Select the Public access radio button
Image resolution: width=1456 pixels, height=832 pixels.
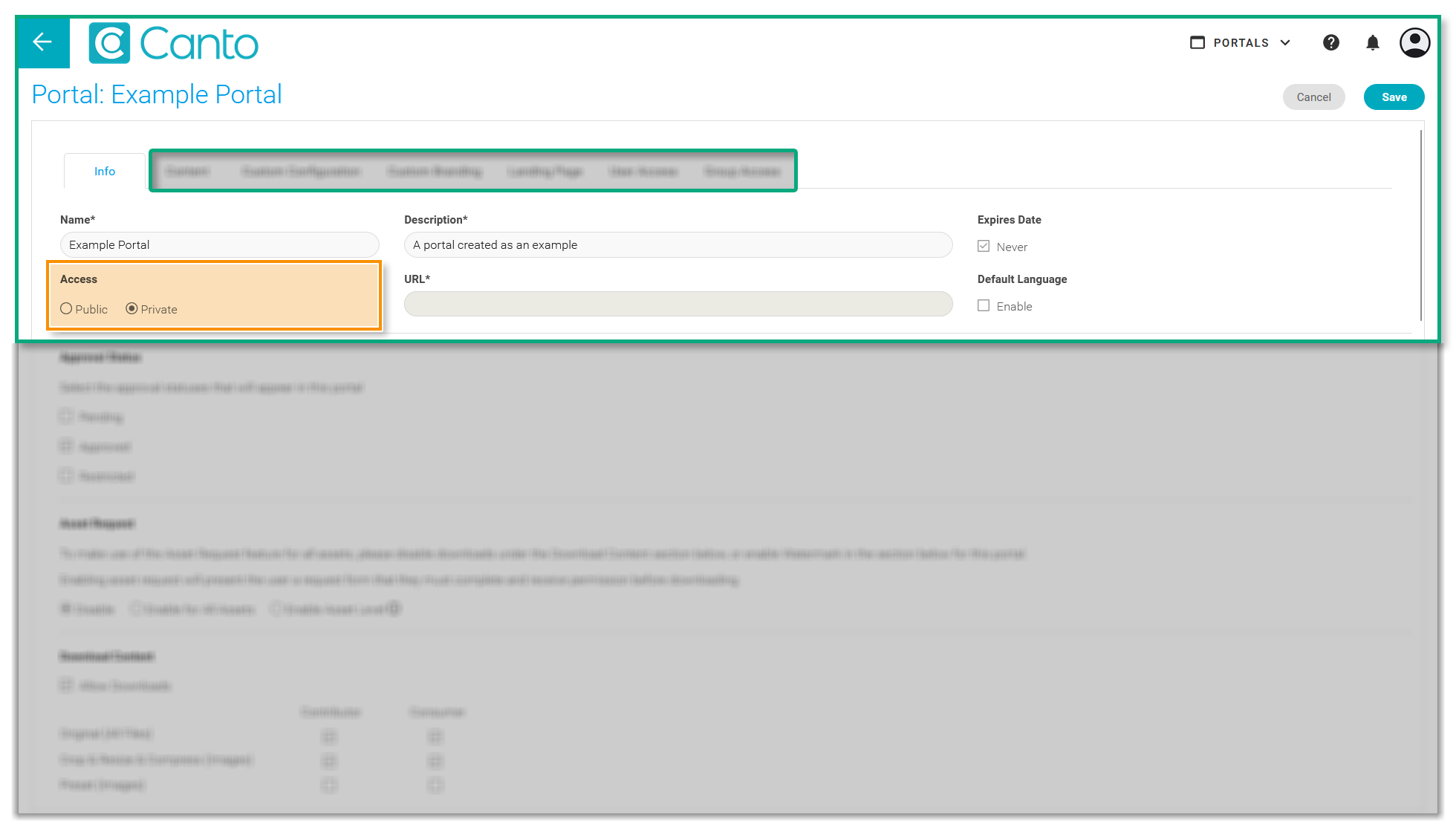coord(66,309)
